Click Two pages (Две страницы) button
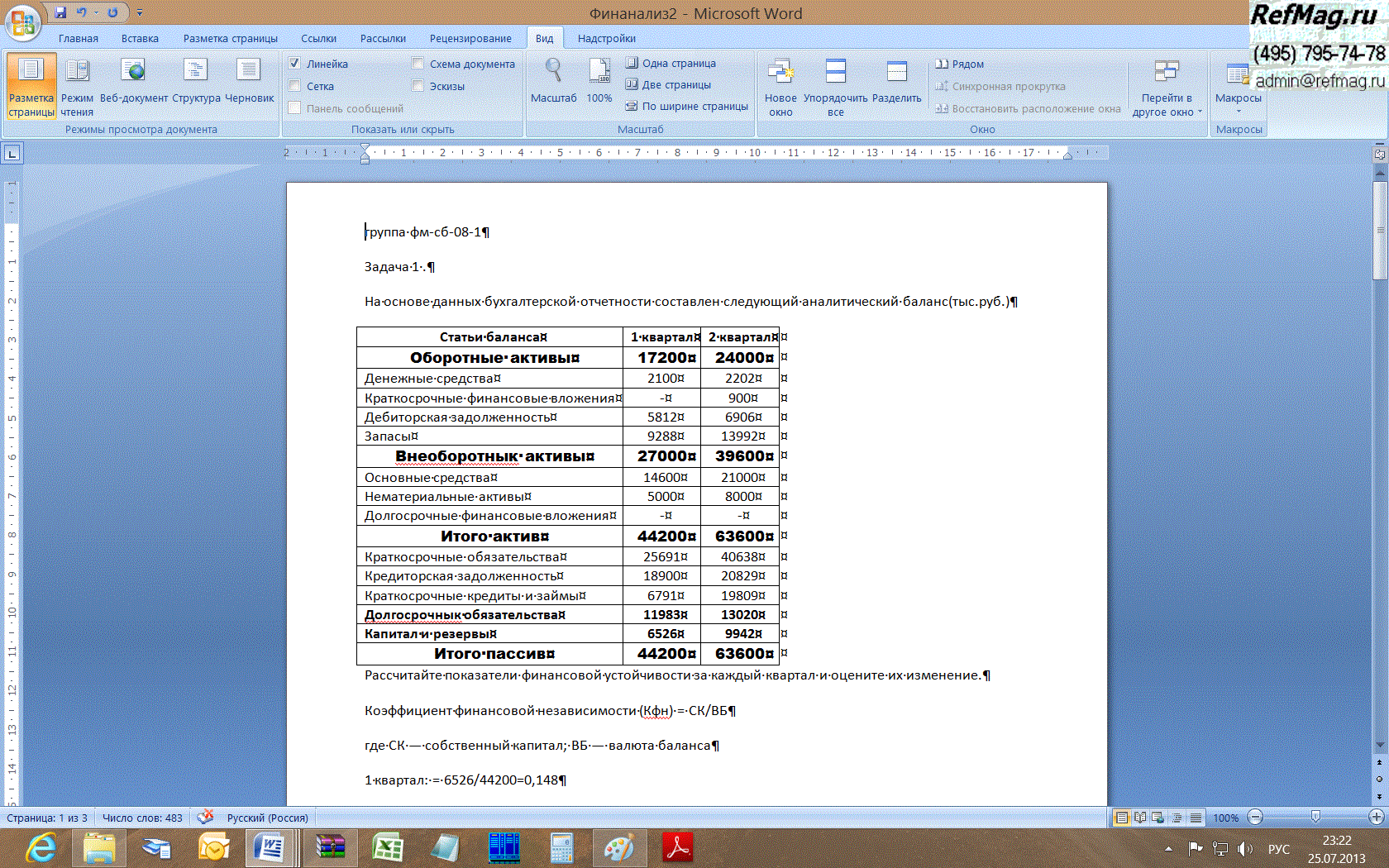Image resolution: width=1389 pixels, height=868 pixels. 668,84
